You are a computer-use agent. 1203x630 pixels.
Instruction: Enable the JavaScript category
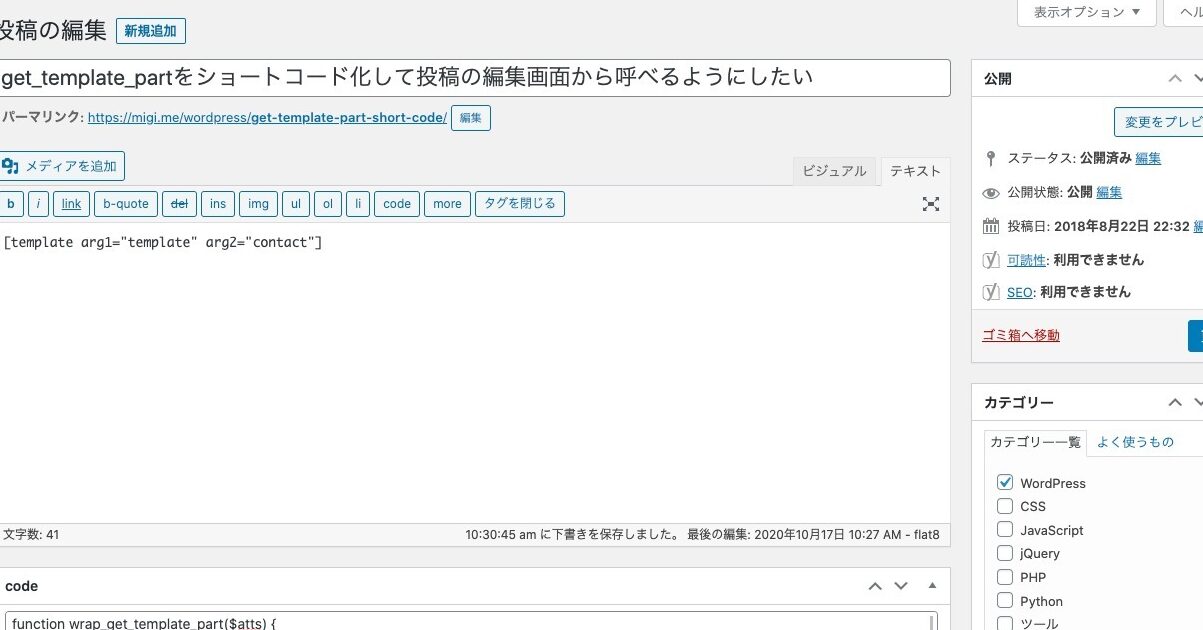(x=1005, y=530)
